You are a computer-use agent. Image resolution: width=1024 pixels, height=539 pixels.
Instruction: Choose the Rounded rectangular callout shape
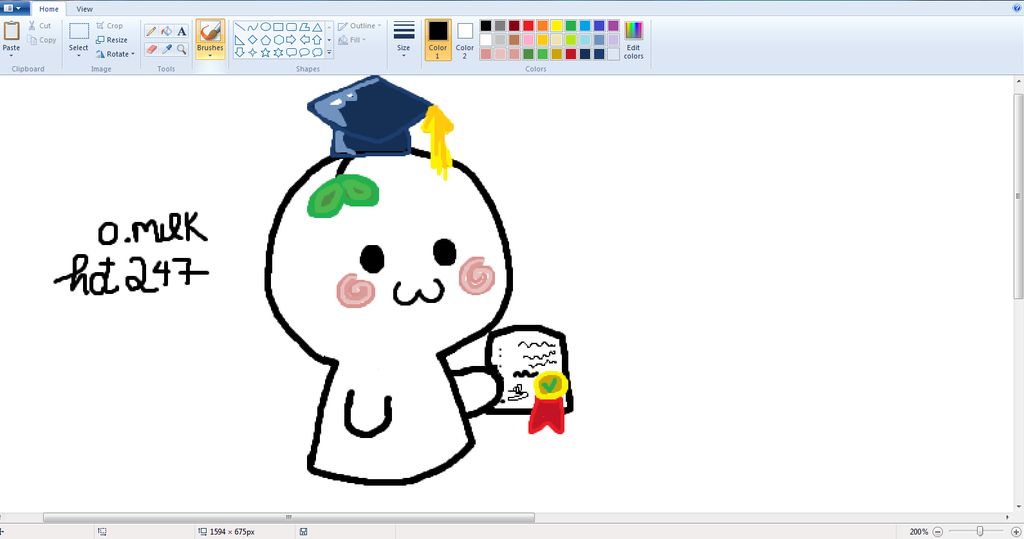coord(291,52)
